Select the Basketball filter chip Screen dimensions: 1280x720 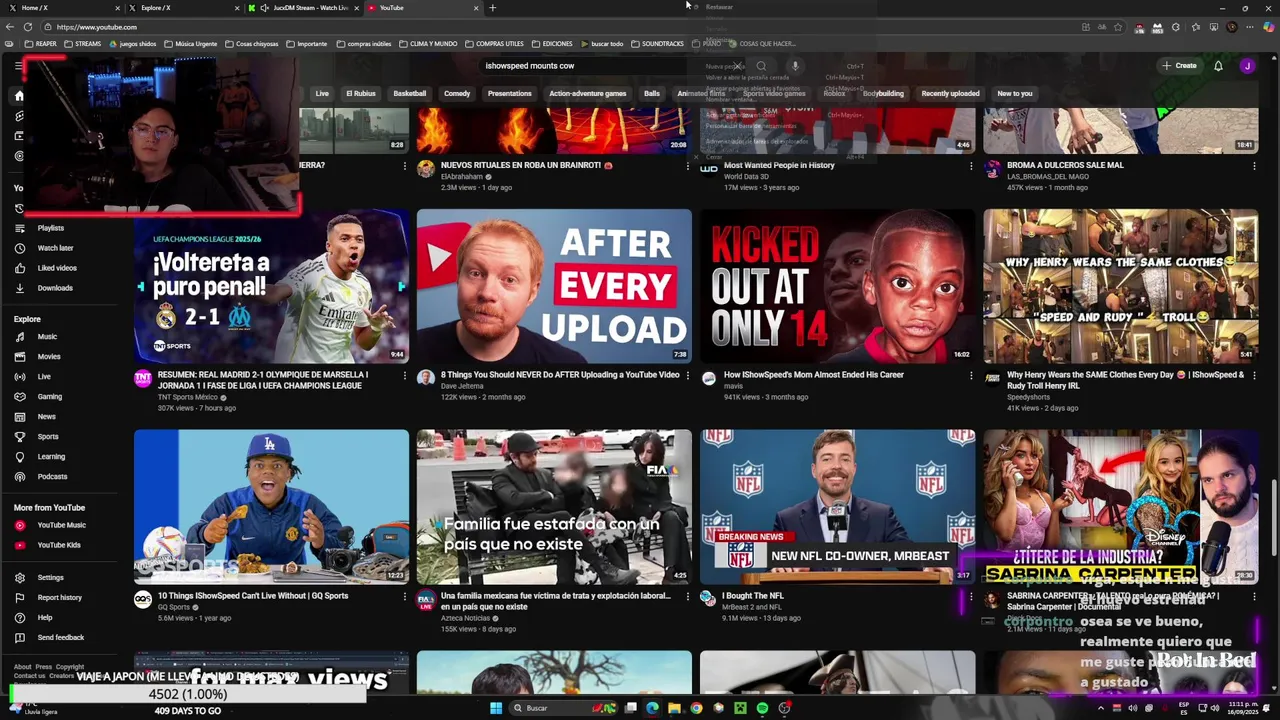point(409,94)
